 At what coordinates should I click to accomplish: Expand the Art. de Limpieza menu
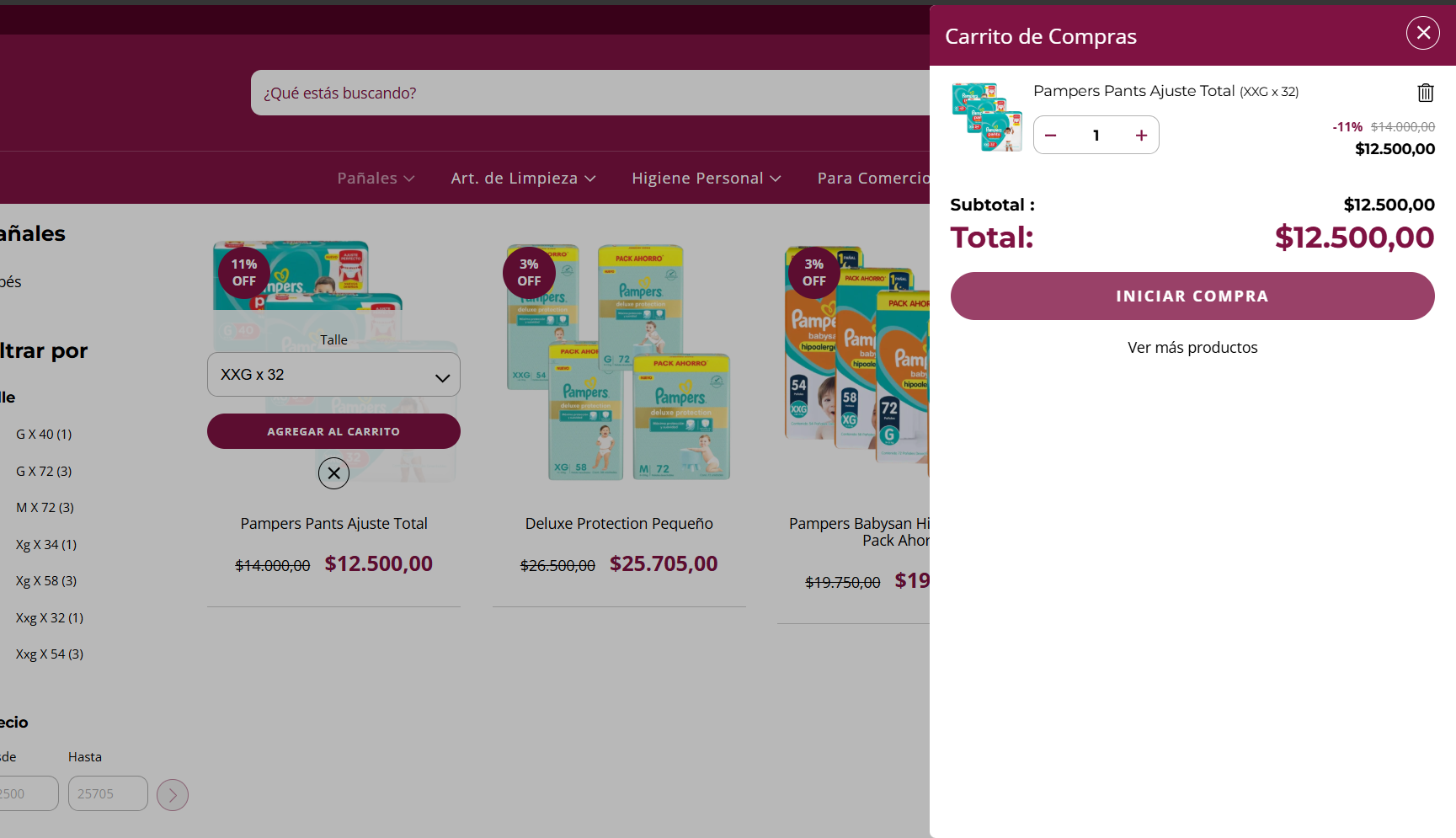(523, 179)
